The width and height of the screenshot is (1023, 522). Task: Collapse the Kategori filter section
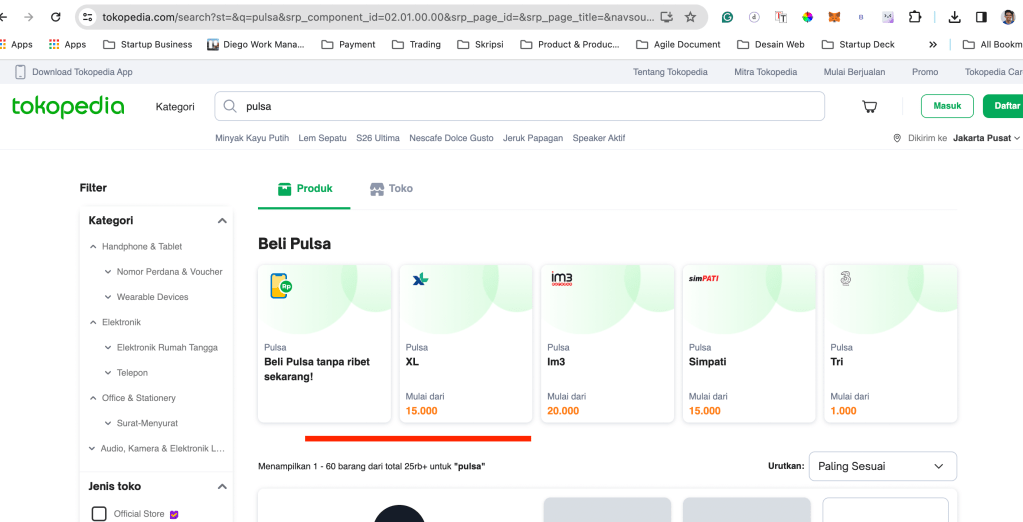[222, 221]
